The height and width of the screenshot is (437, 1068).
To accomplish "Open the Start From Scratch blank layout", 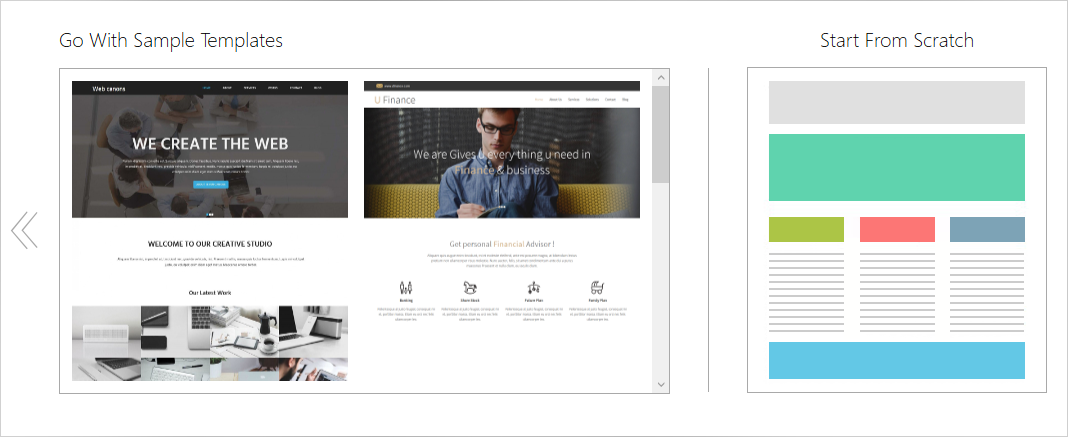I will coord(896,230).
